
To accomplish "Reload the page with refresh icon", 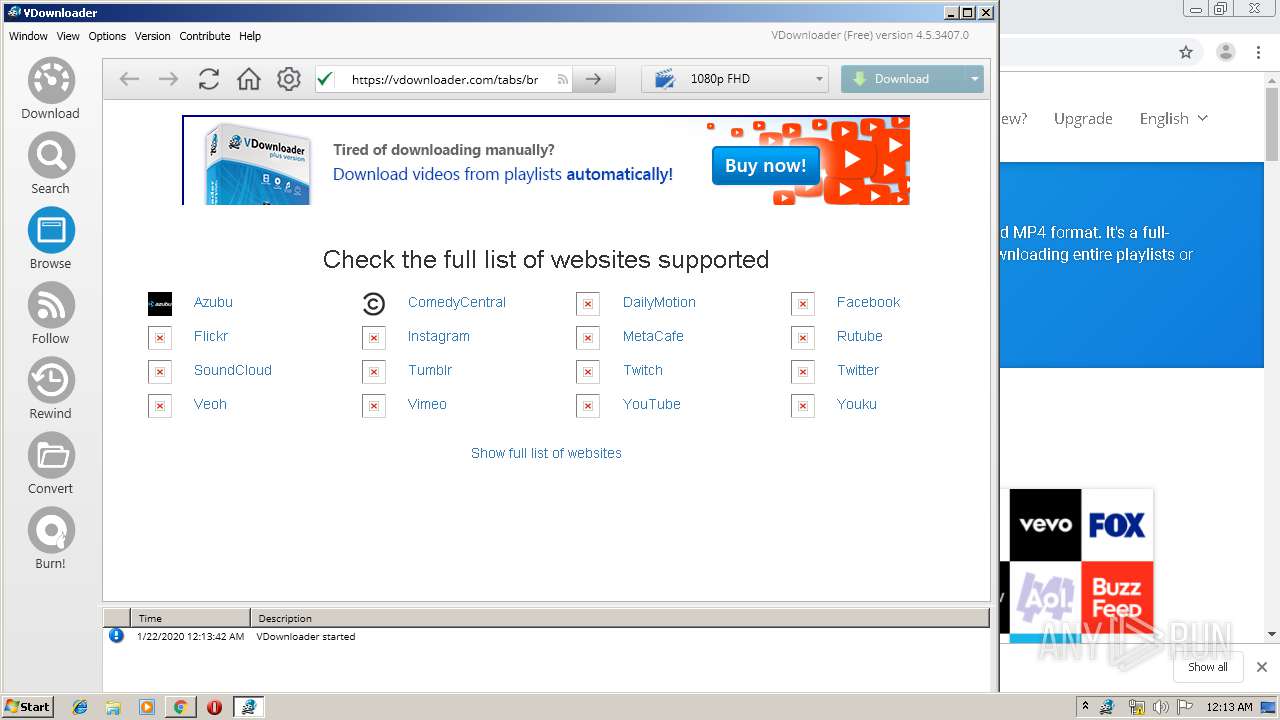I will coord(209,79).
